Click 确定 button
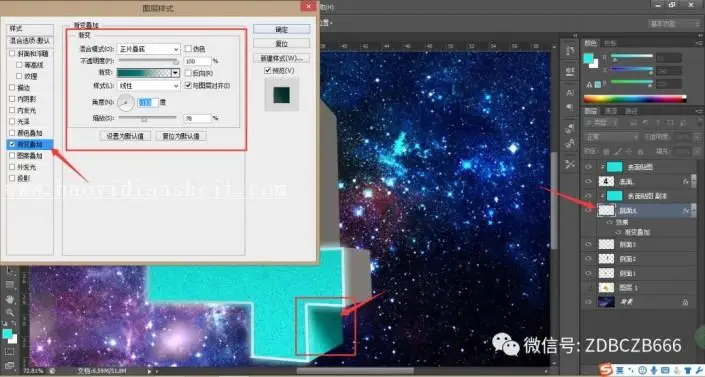The width and height of the screenshot is (705, 377). point(281,29)
